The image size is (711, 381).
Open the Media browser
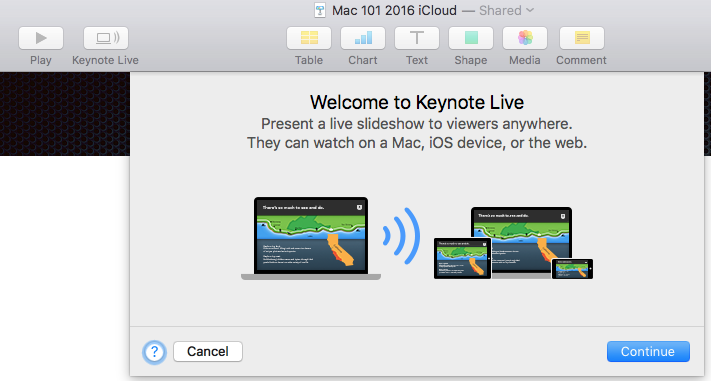[525, 38]
